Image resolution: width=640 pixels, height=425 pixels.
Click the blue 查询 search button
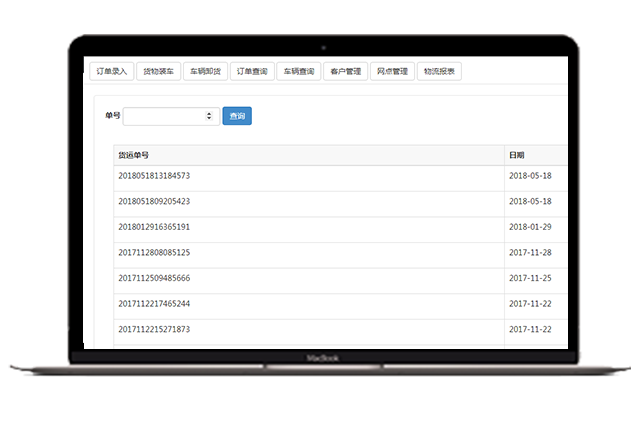[x=237, y=116]
